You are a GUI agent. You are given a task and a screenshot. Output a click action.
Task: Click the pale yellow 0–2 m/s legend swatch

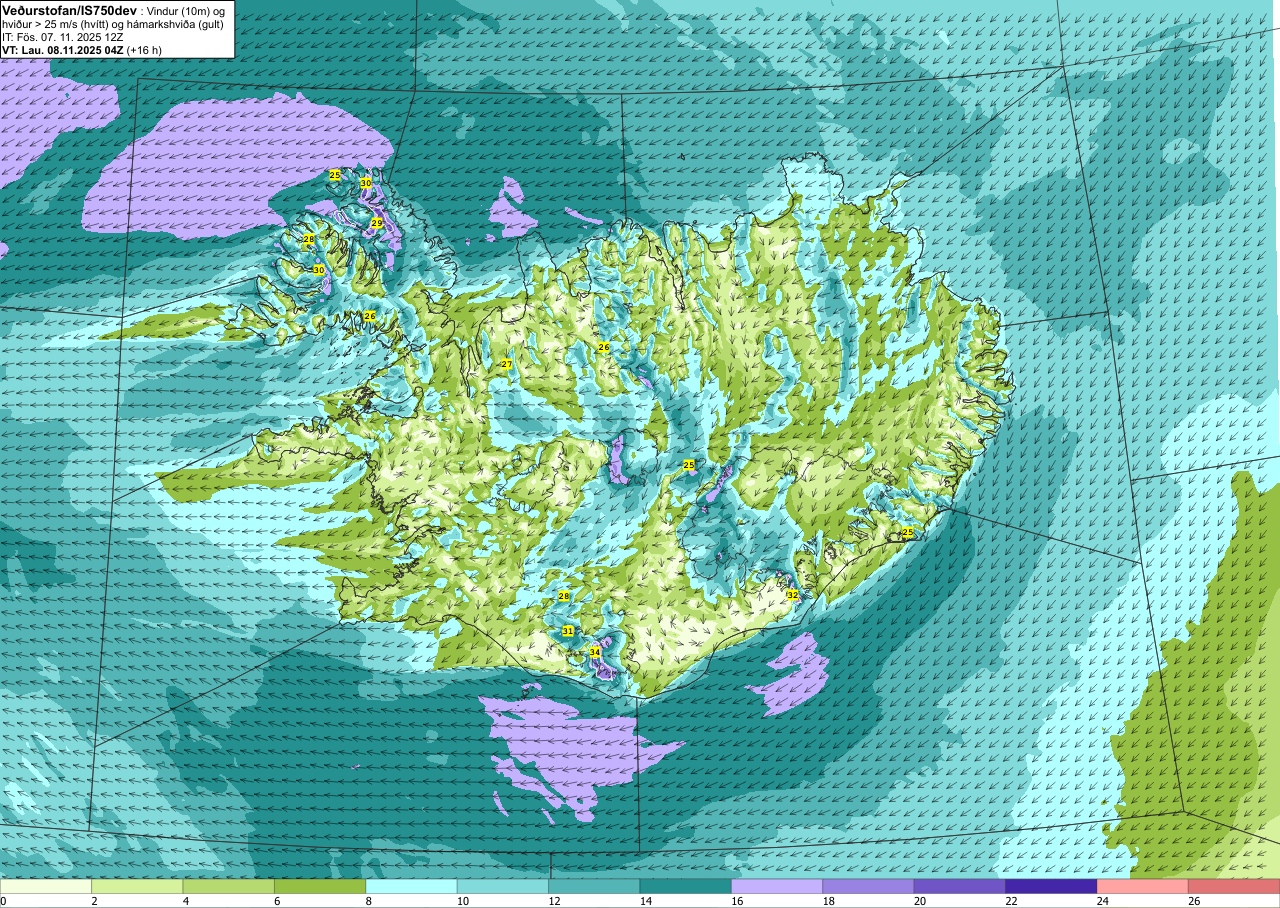pos(46,886)
